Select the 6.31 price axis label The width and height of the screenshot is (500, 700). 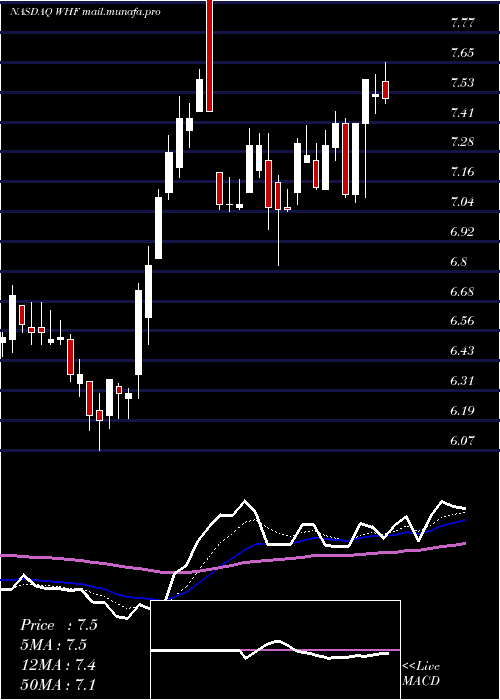[x=462, y=381]
